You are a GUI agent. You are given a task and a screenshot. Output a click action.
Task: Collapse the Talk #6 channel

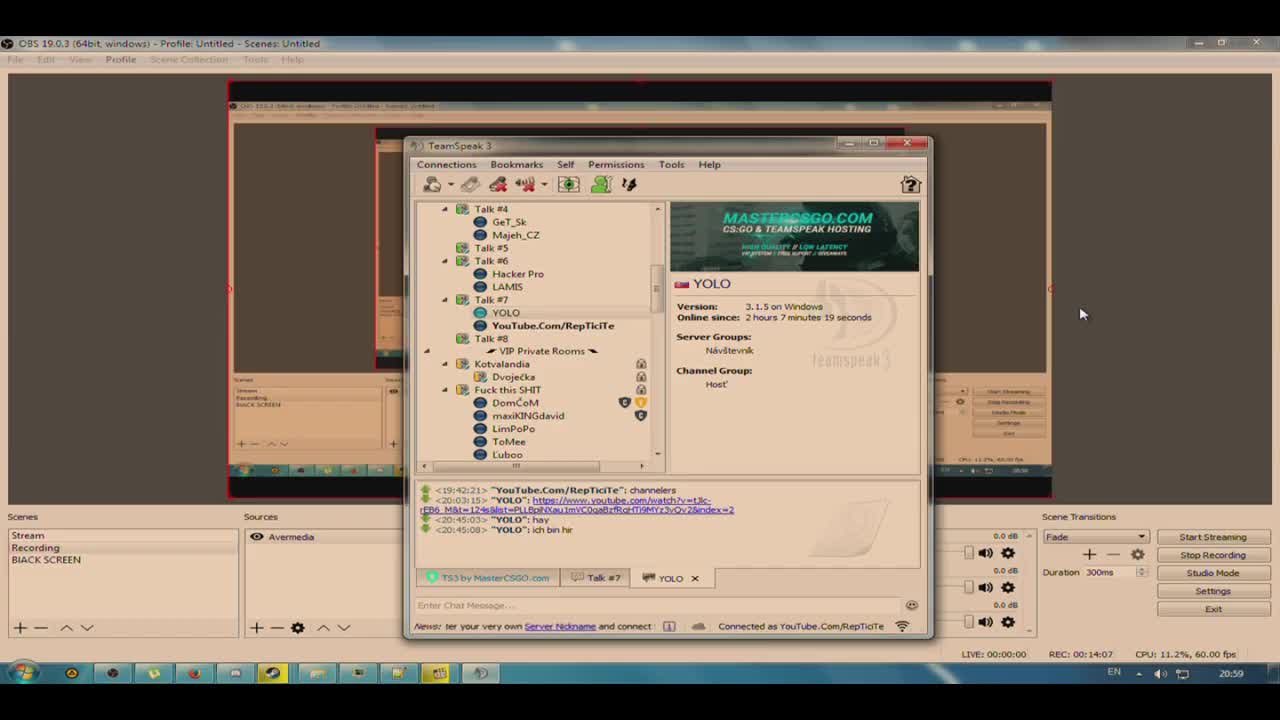(x=445, y=261)
